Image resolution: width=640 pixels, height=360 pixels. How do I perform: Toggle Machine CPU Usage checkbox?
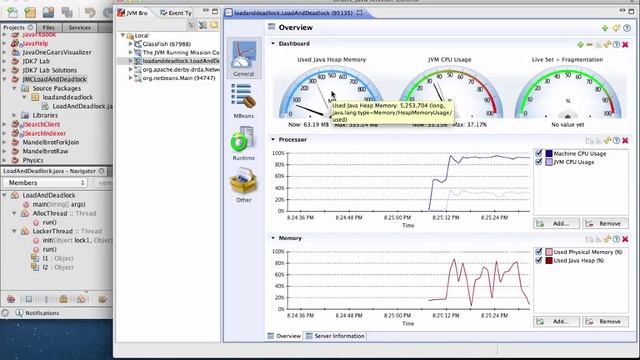[x=539, y=153]
